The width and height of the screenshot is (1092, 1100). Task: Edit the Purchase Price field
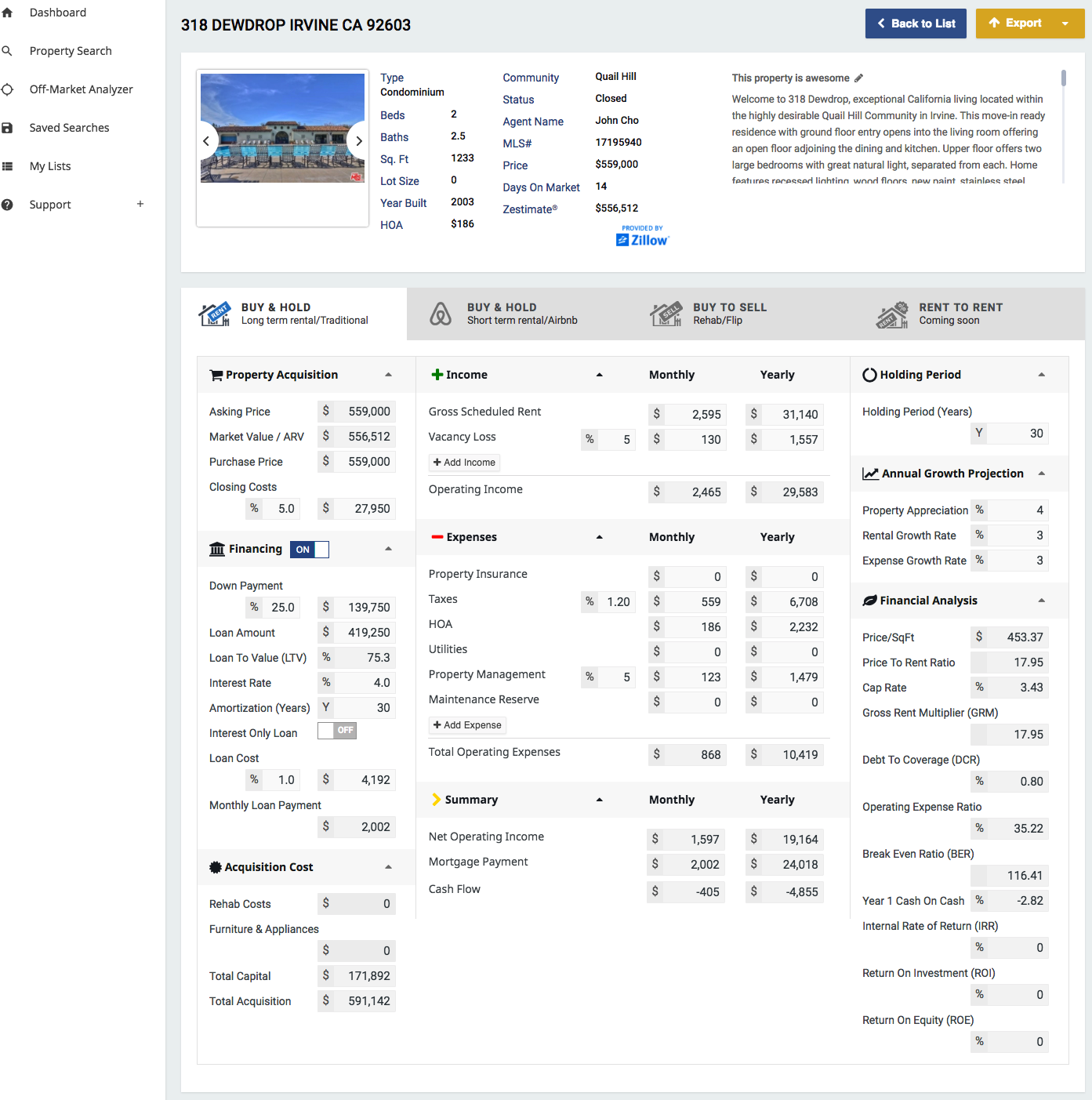pyautogui.click(x=365, y=462)
